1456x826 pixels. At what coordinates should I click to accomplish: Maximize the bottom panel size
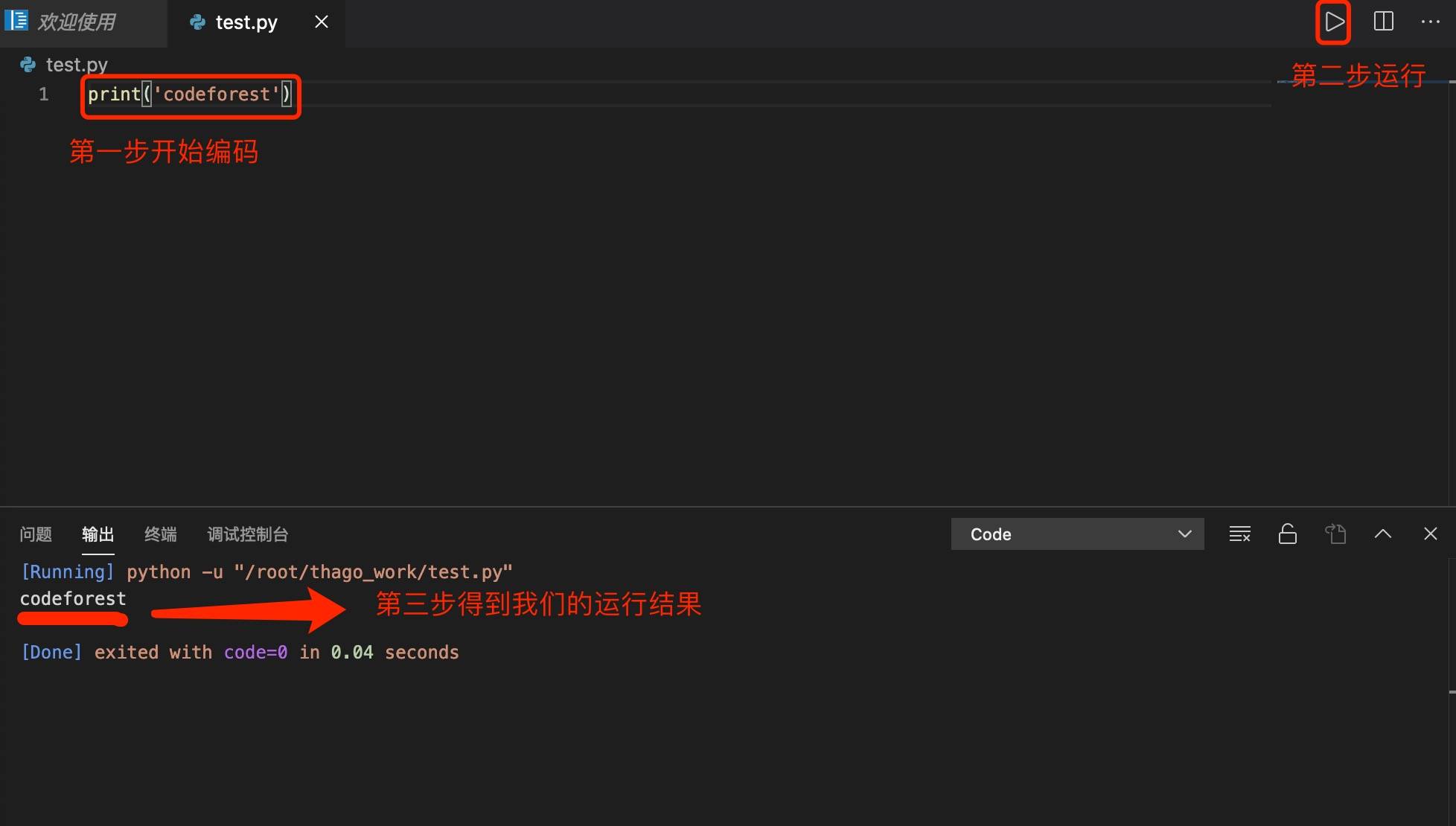click(1382, 534)
